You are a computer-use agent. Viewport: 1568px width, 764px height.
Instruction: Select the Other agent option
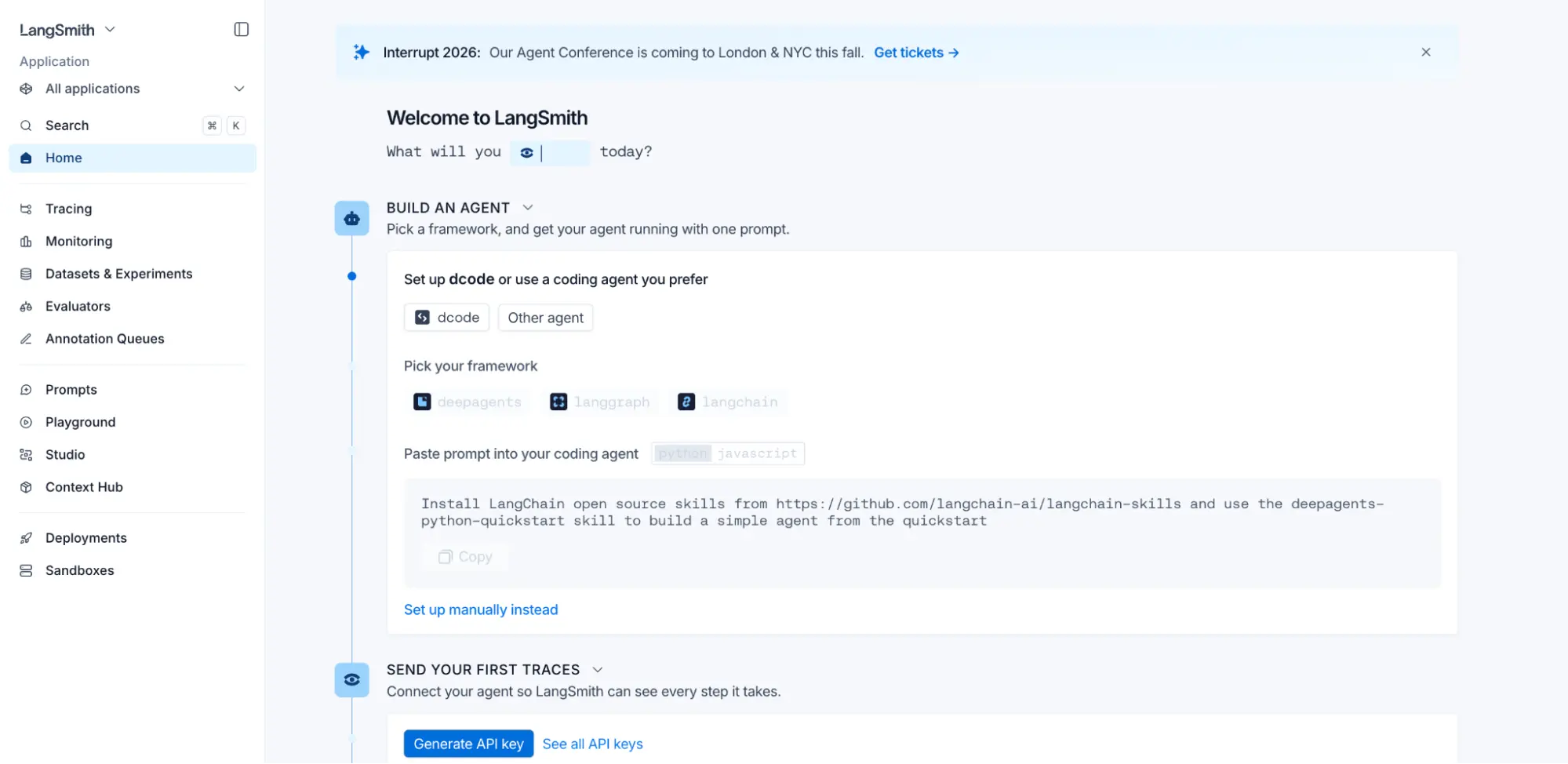(546, 318)
